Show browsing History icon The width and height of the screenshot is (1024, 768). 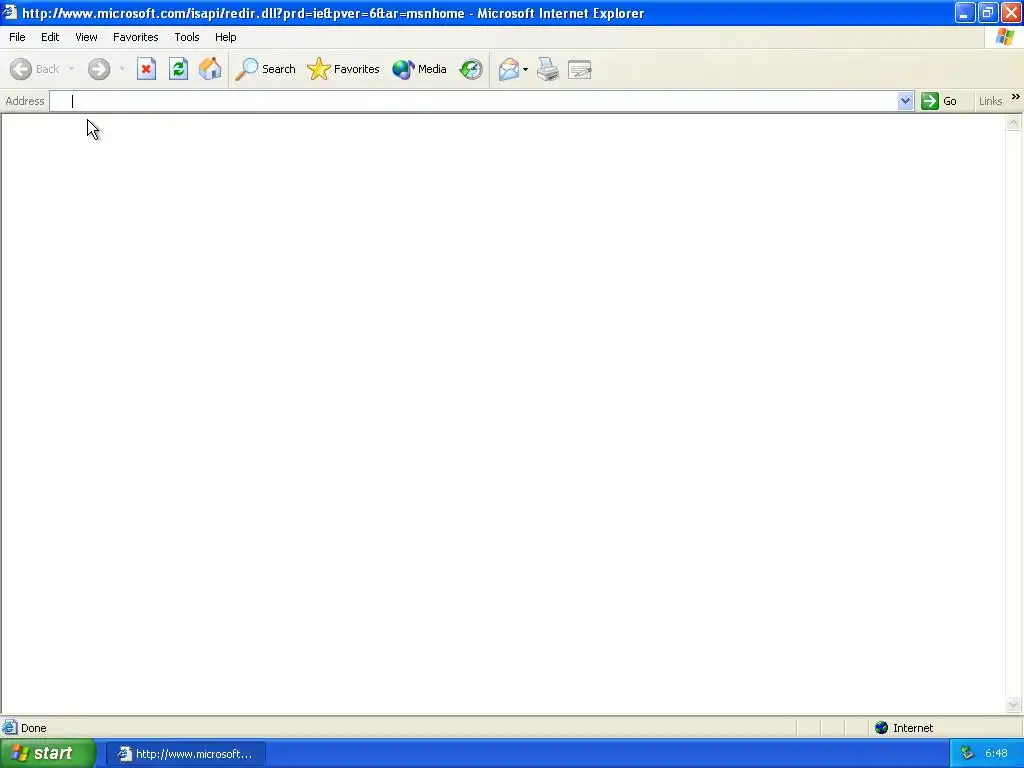(470, 69)
